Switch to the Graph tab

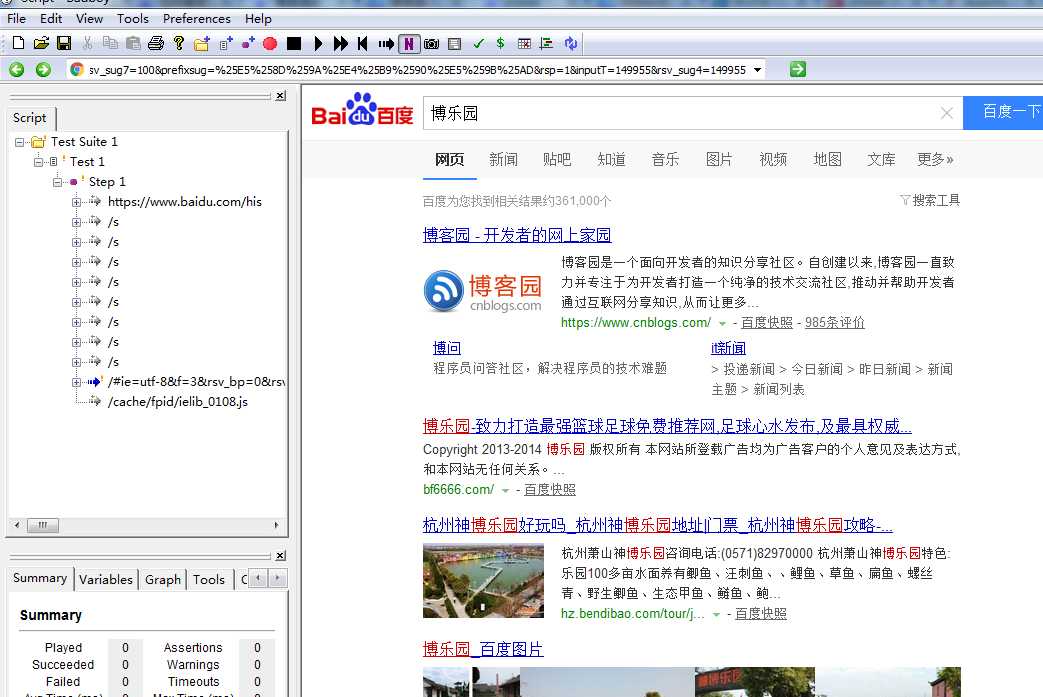pyautogui.click(x=162, y=579)
